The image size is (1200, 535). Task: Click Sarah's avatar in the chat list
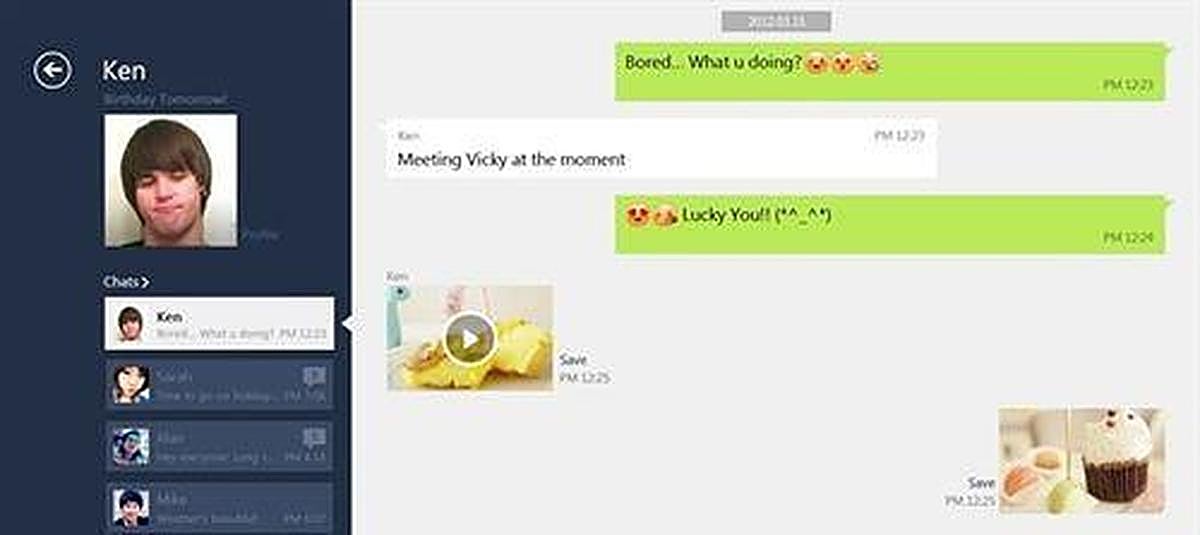click(x=131, y=384)
